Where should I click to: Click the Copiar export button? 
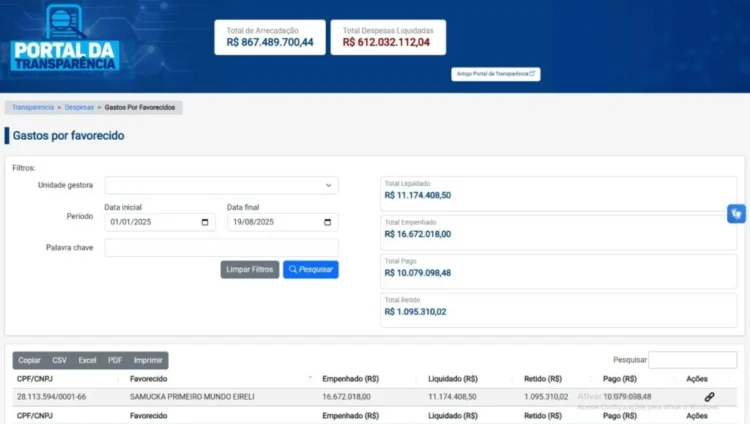coord(30,360)
